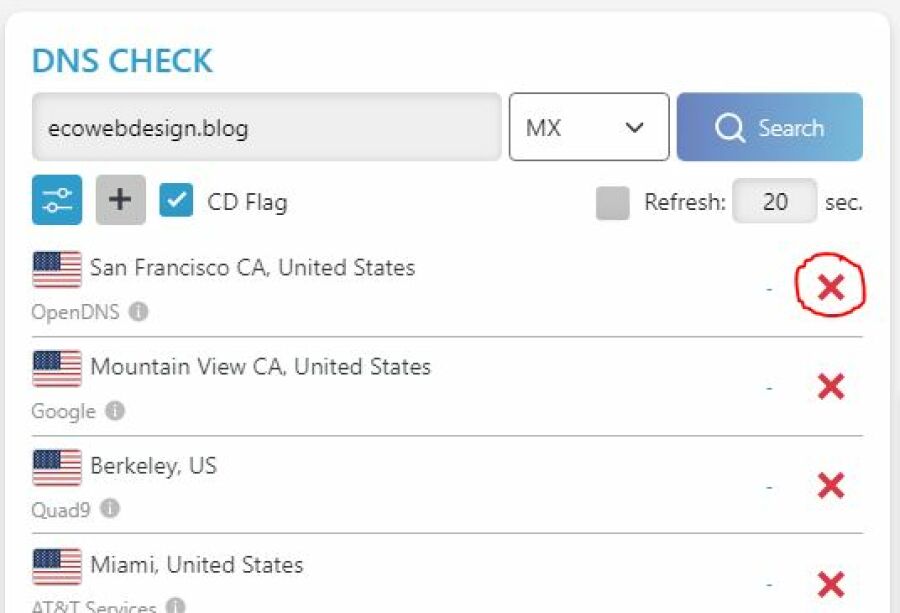
Task: Click the red X for Mountain View
Action: click(x=830, y=386)
